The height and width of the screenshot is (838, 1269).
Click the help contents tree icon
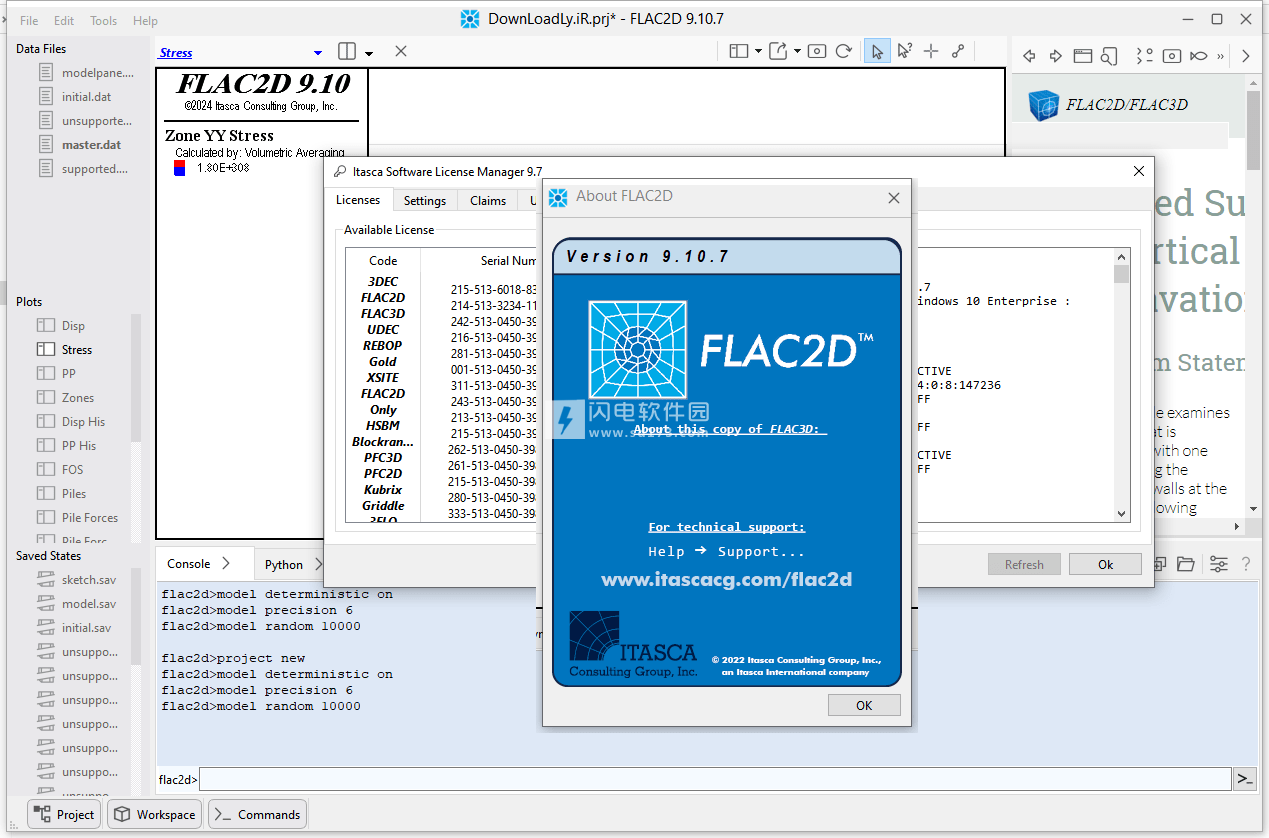coord(1145,56)
